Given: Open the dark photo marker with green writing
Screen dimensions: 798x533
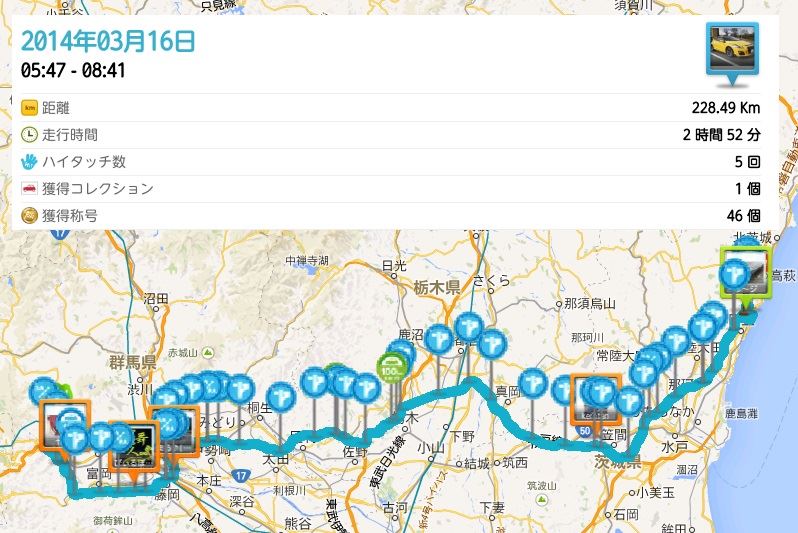Looking at the screenshot, I should pos(133,445).
